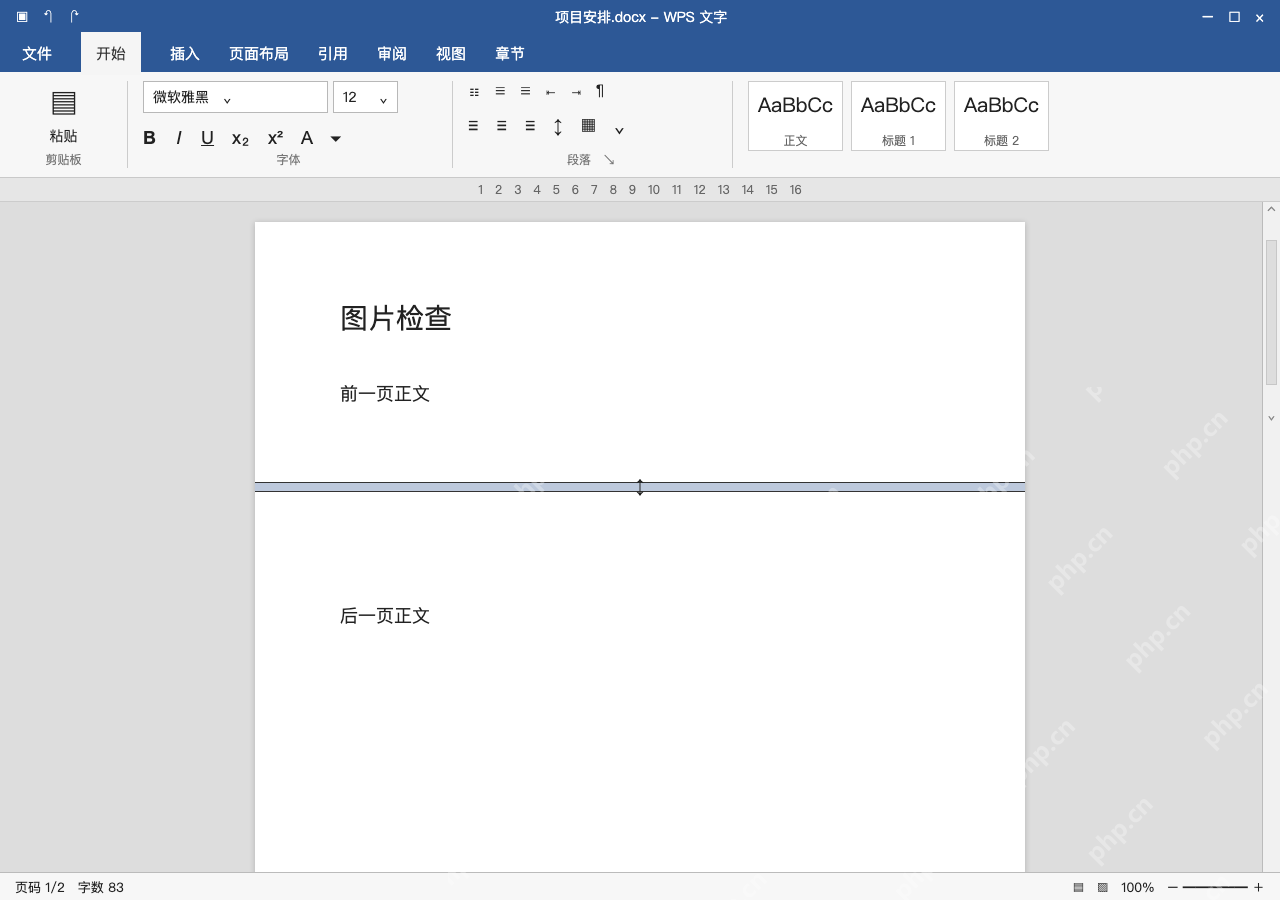Image resolution: width=1280 pixels, height=900 pixels.
Task: Zoom in with the plus icon
Action: [1258, 888]
